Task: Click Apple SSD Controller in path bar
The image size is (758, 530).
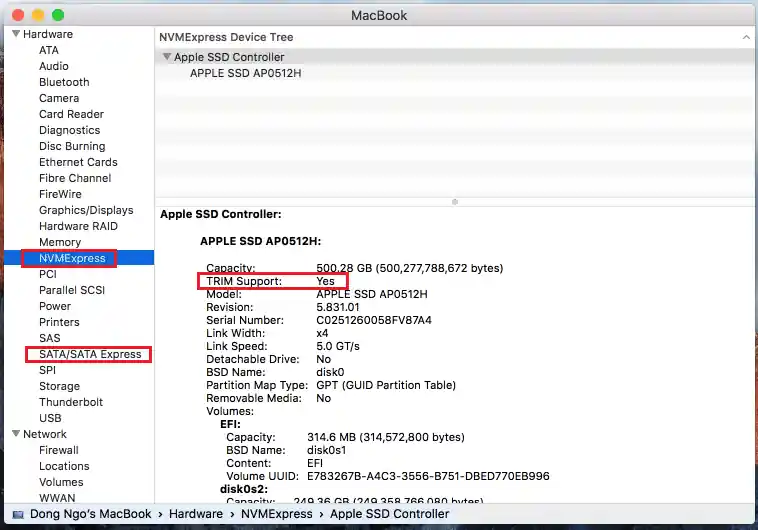Action: tap(390, 514)
